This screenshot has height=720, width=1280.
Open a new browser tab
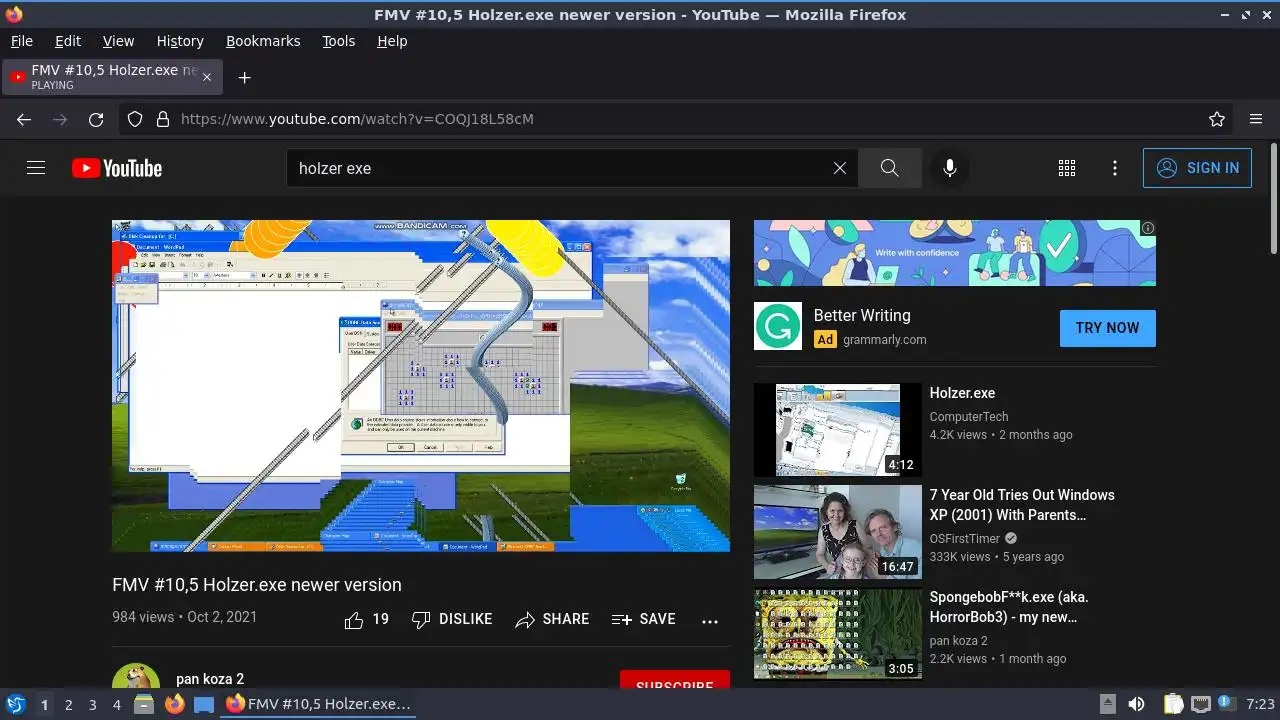point(244,77)
